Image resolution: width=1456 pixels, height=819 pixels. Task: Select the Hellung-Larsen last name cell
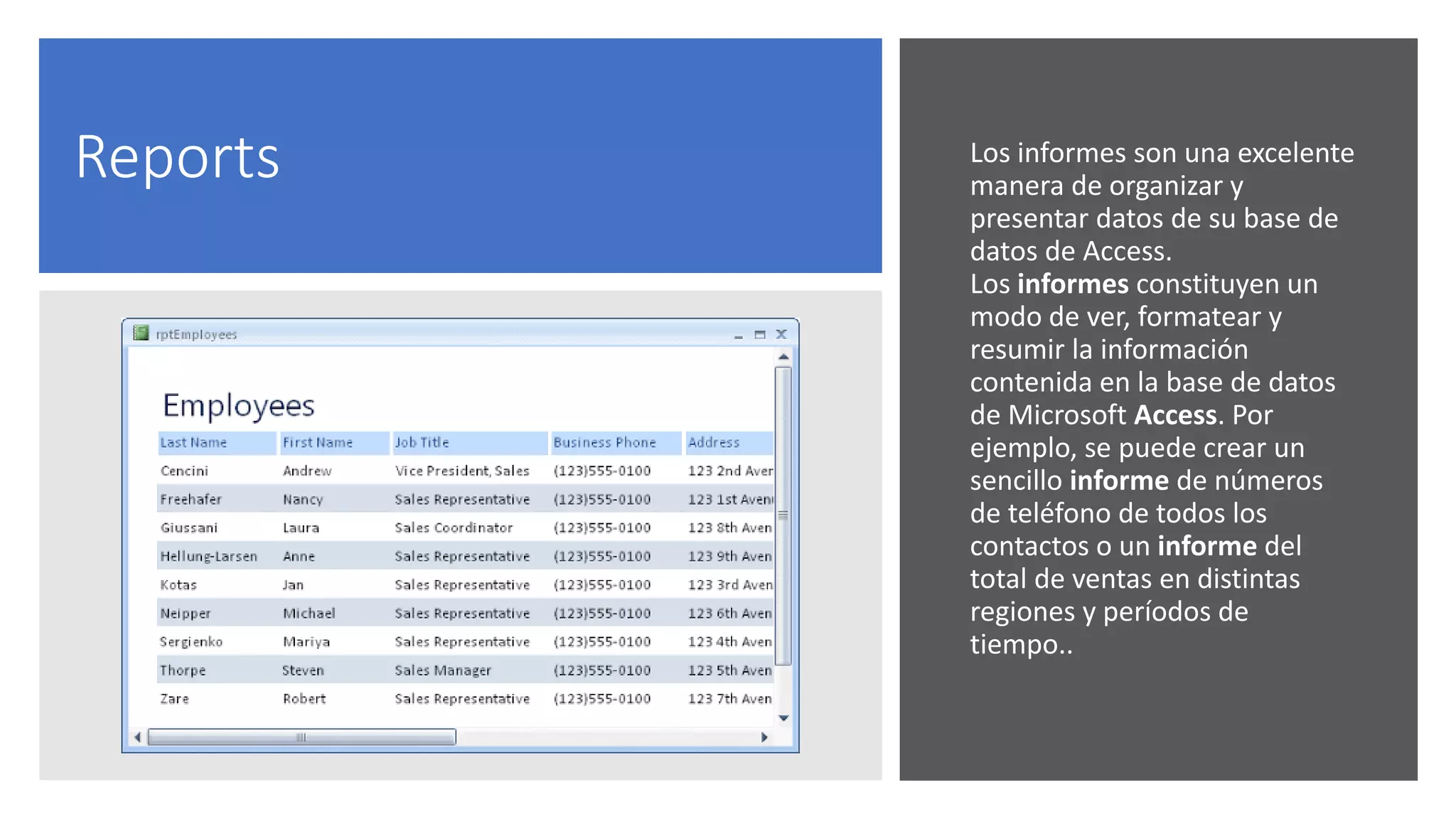pos(208,556)
